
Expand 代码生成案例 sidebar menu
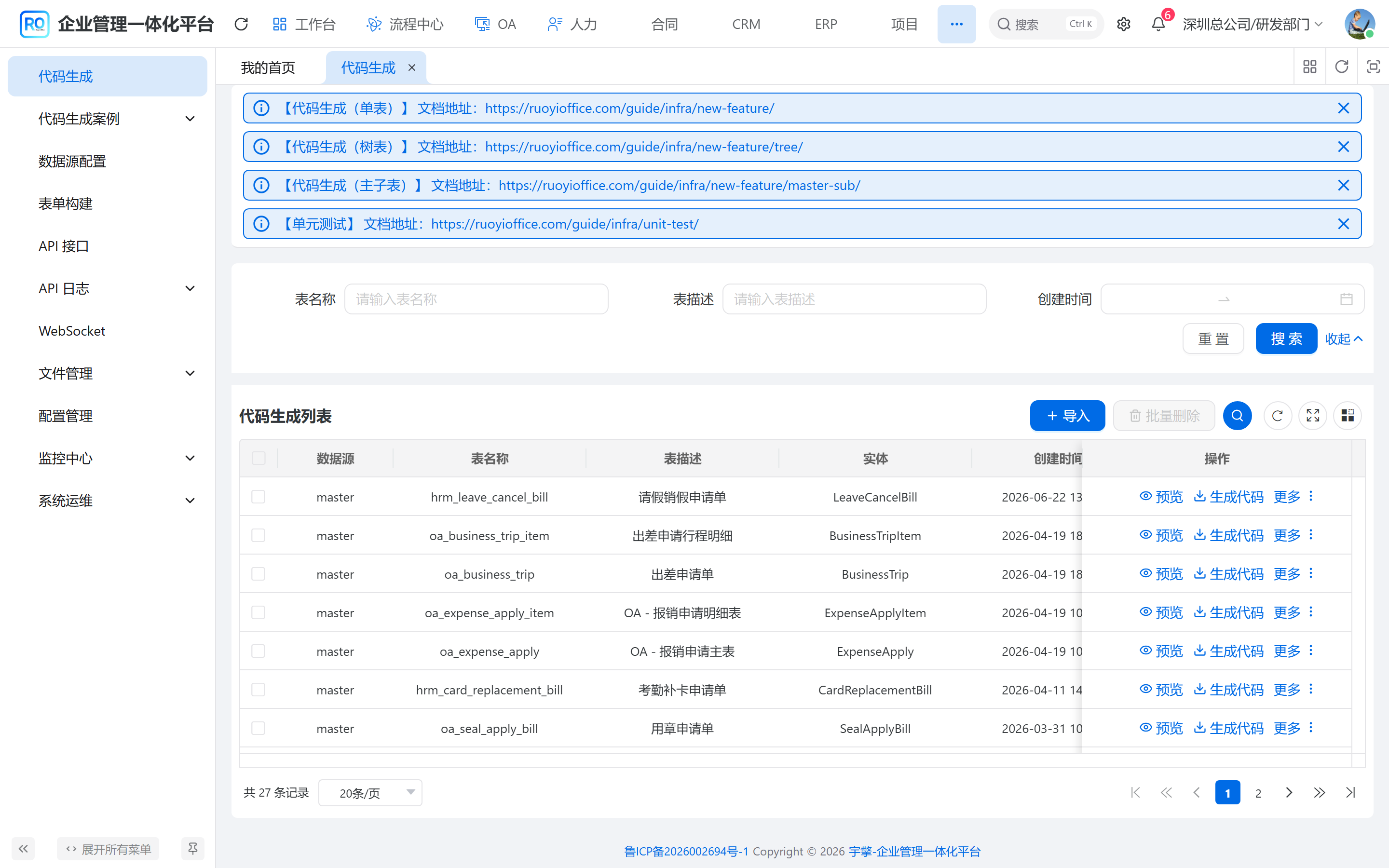coord(108,119)
